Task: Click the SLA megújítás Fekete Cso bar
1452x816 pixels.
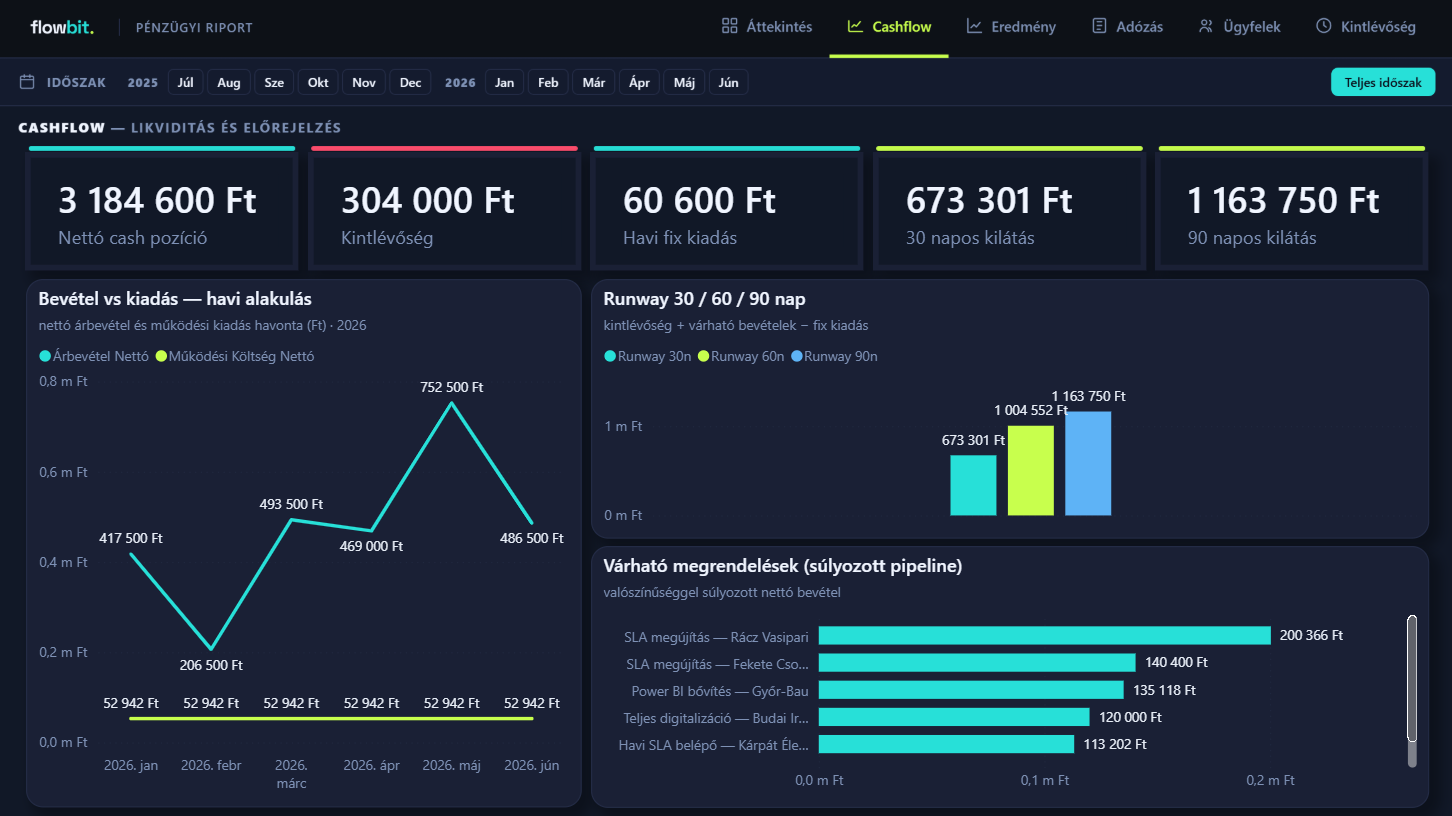Action: [977, 662]
